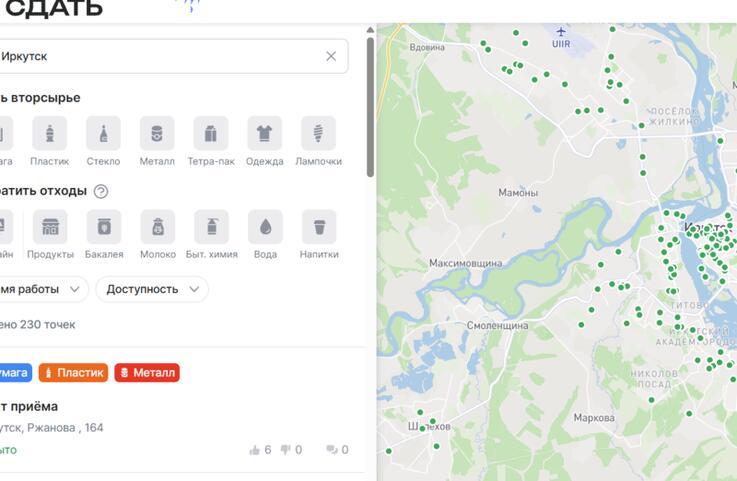Open the Пункт приёма listing title
The image size is (737, 481).
click(29, 406)
